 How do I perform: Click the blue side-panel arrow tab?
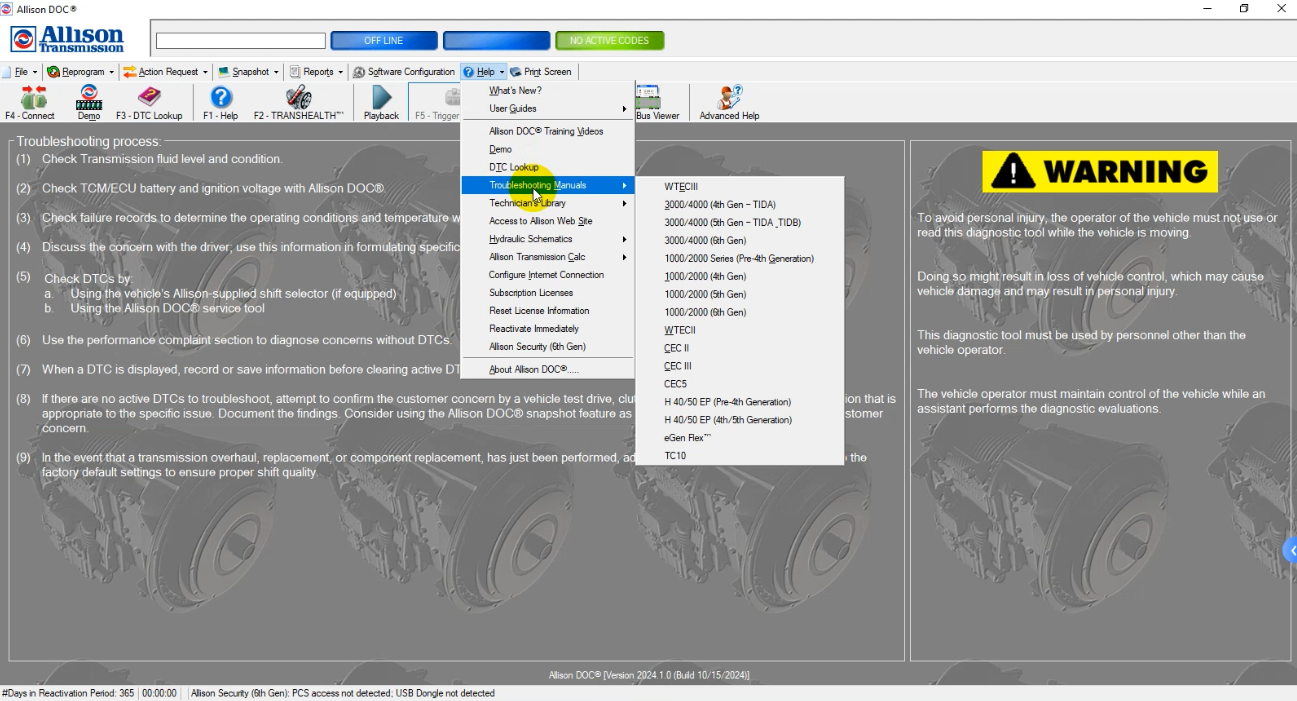coord(1290,550)
